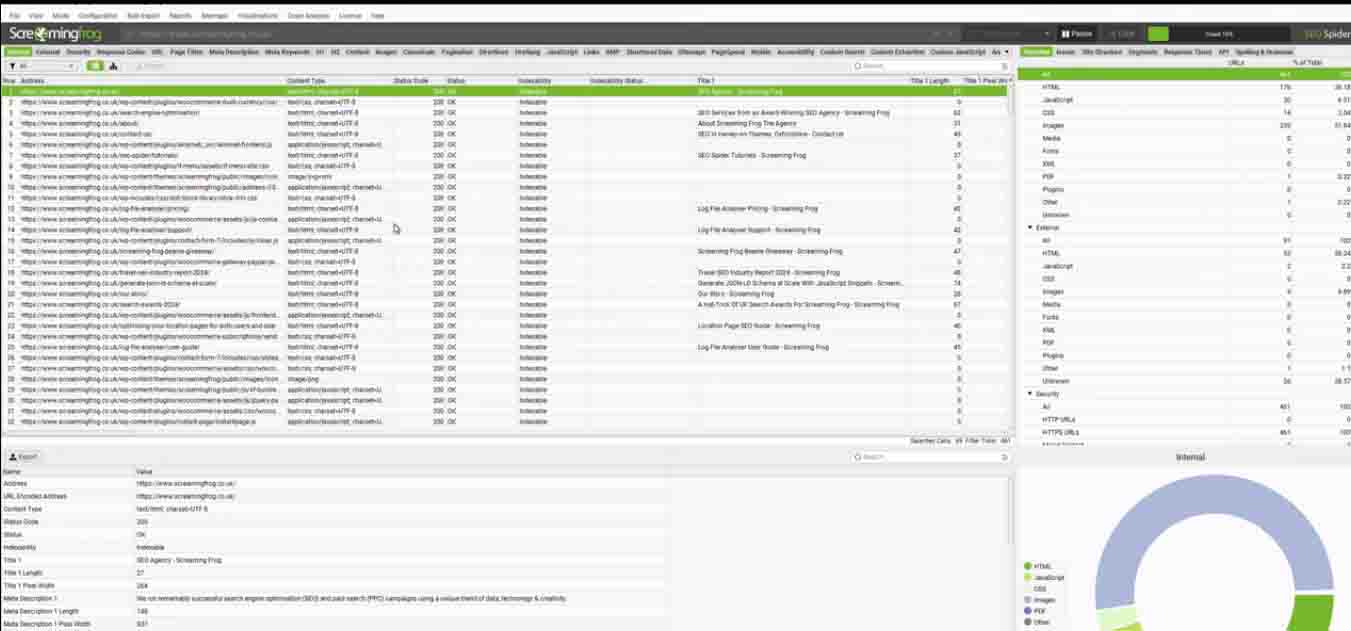Open search options icon in upper search box
The width and height of the screenshot is (1351, 631).
coord(1005,66)
